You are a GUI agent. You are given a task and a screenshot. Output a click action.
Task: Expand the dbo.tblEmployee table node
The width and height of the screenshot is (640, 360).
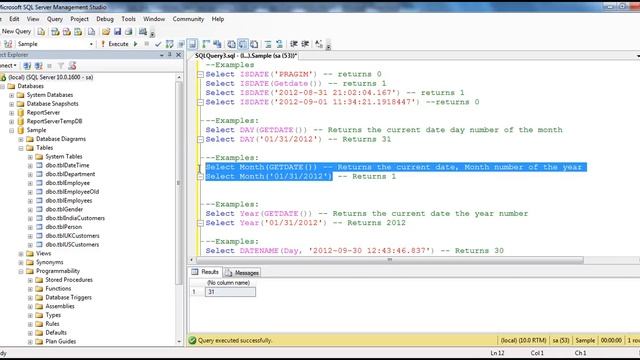tap(30, 183)
